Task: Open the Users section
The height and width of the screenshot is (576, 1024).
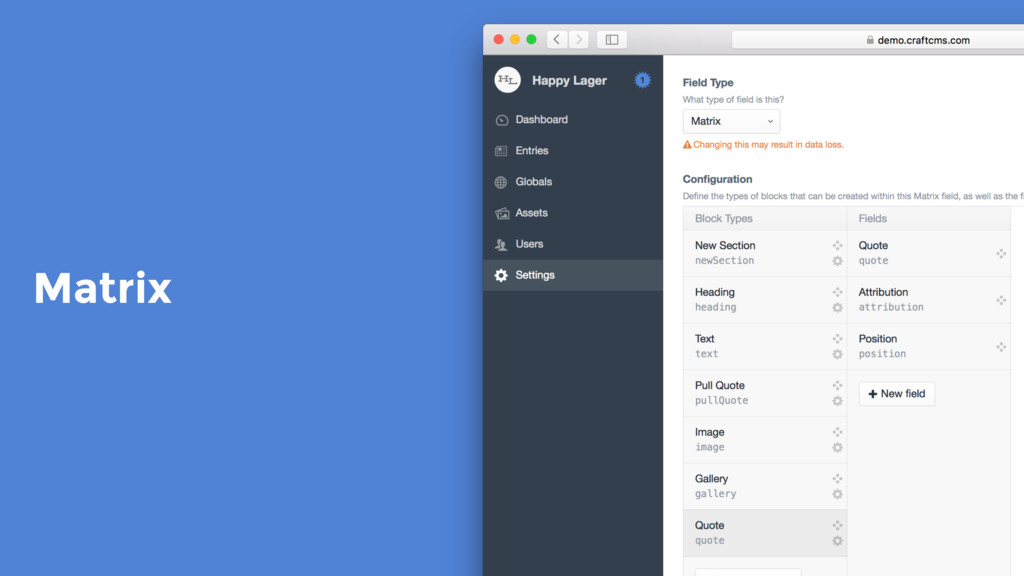Action: pyautogui.click(x=573, y=244)
